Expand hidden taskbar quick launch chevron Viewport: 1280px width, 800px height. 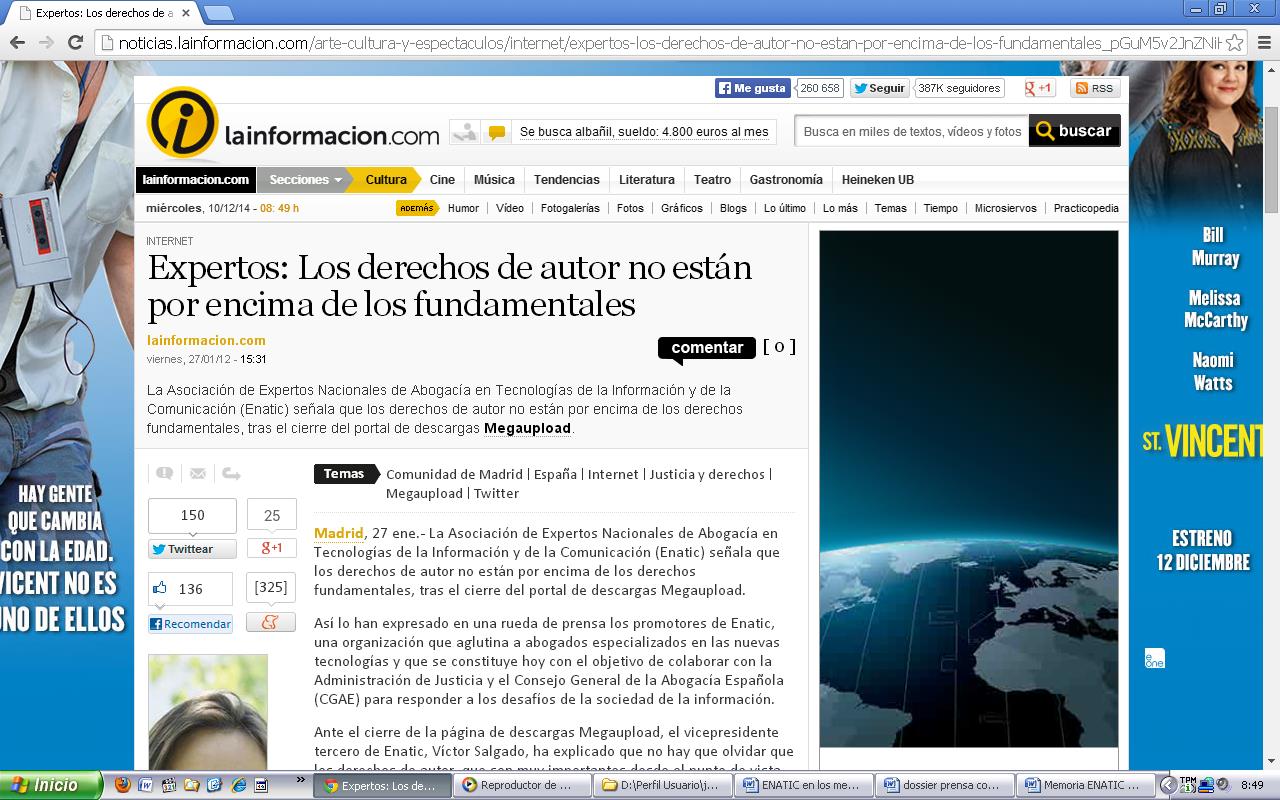[x=300, y=781]
